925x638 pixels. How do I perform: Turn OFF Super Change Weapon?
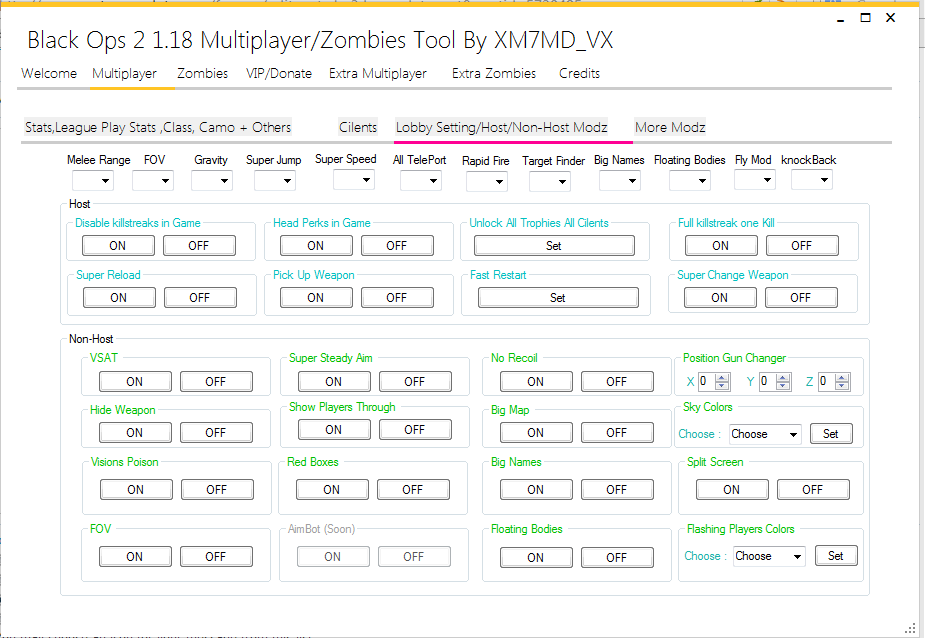[x=801, y=297]
